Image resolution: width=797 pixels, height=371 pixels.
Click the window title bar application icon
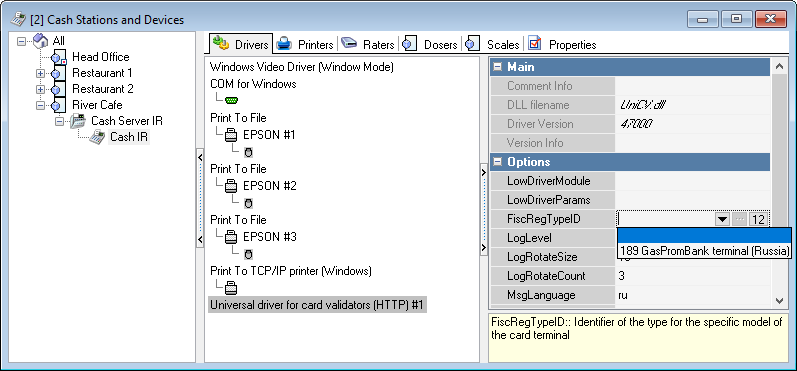tap(18, 19)
